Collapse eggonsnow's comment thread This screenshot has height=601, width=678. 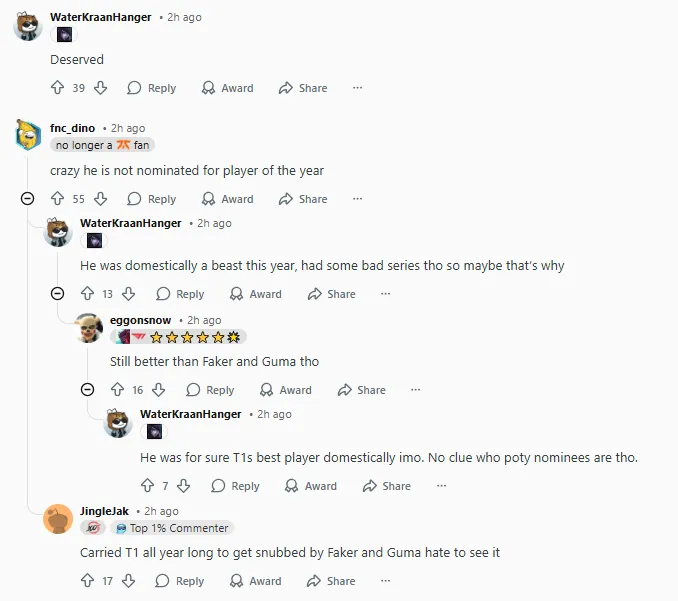87,390
